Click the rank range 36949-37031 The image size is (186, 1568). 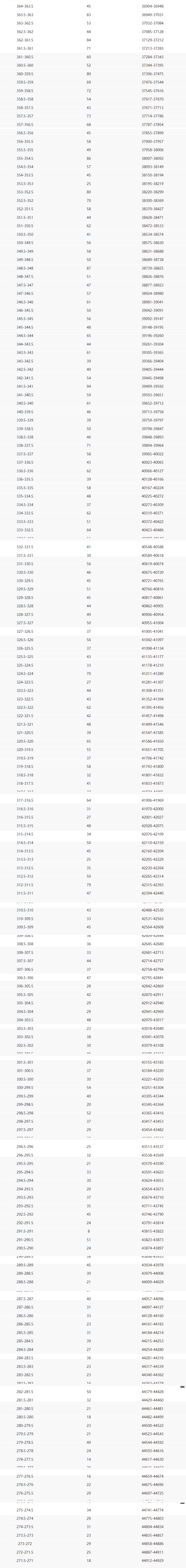pyautogui.click(x=152, y=15)
